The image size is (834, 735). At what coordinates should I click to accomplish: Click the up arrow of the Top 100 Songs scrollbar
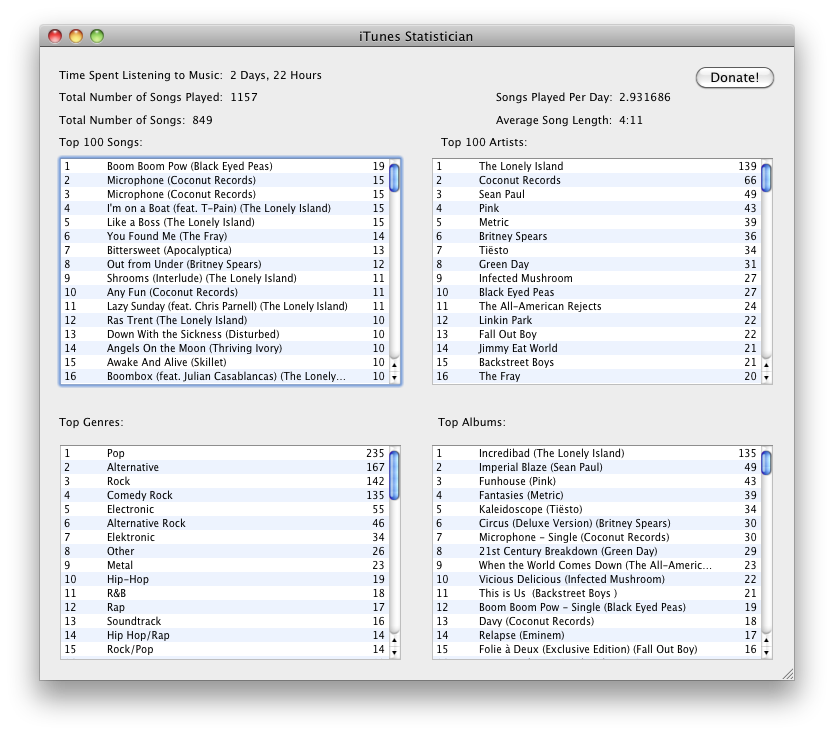[x=394, y=365]
